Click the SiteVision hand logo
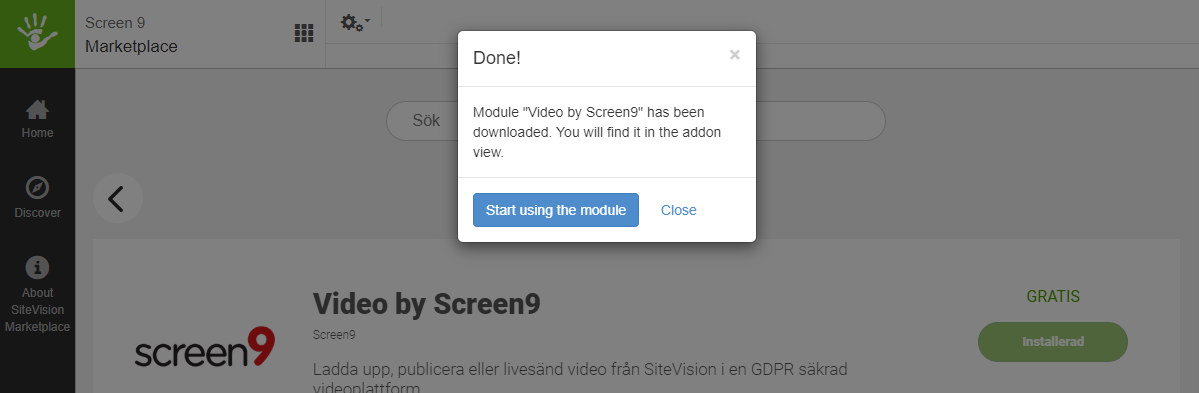1199x393 pixels. point(37,34)
